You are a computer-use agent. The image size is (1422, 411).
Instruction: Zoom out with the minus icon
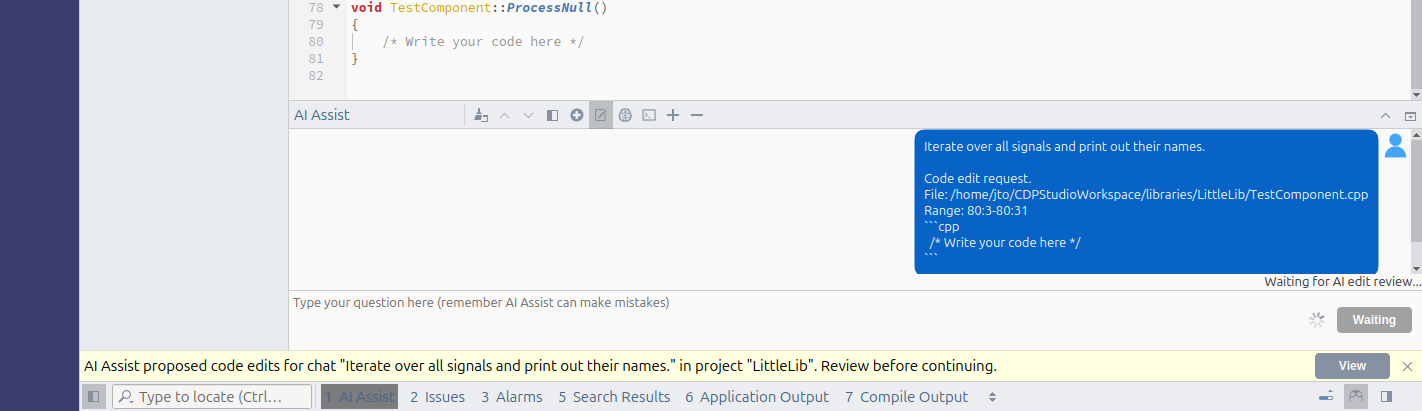pos(697,115)
